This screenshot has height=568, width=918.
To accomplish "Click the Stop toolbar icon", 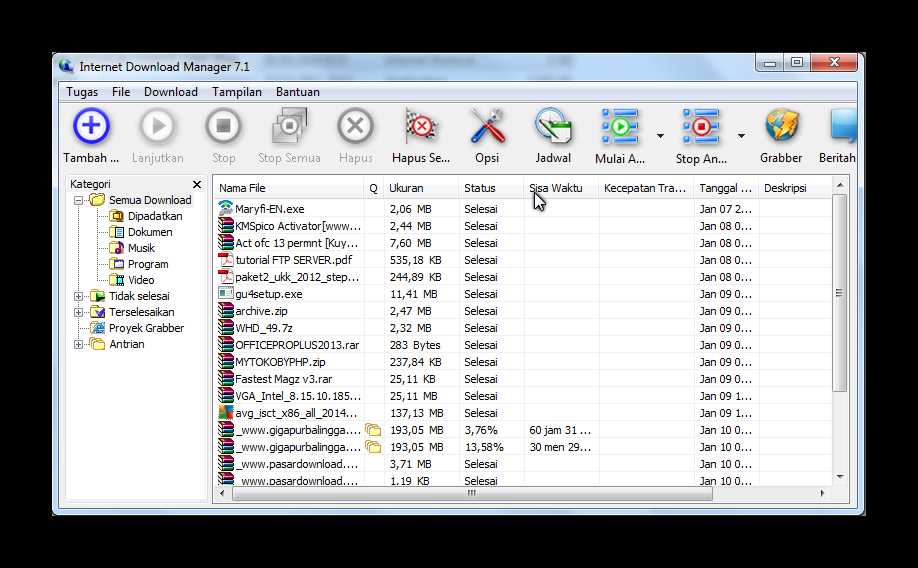I will (223, 126).
